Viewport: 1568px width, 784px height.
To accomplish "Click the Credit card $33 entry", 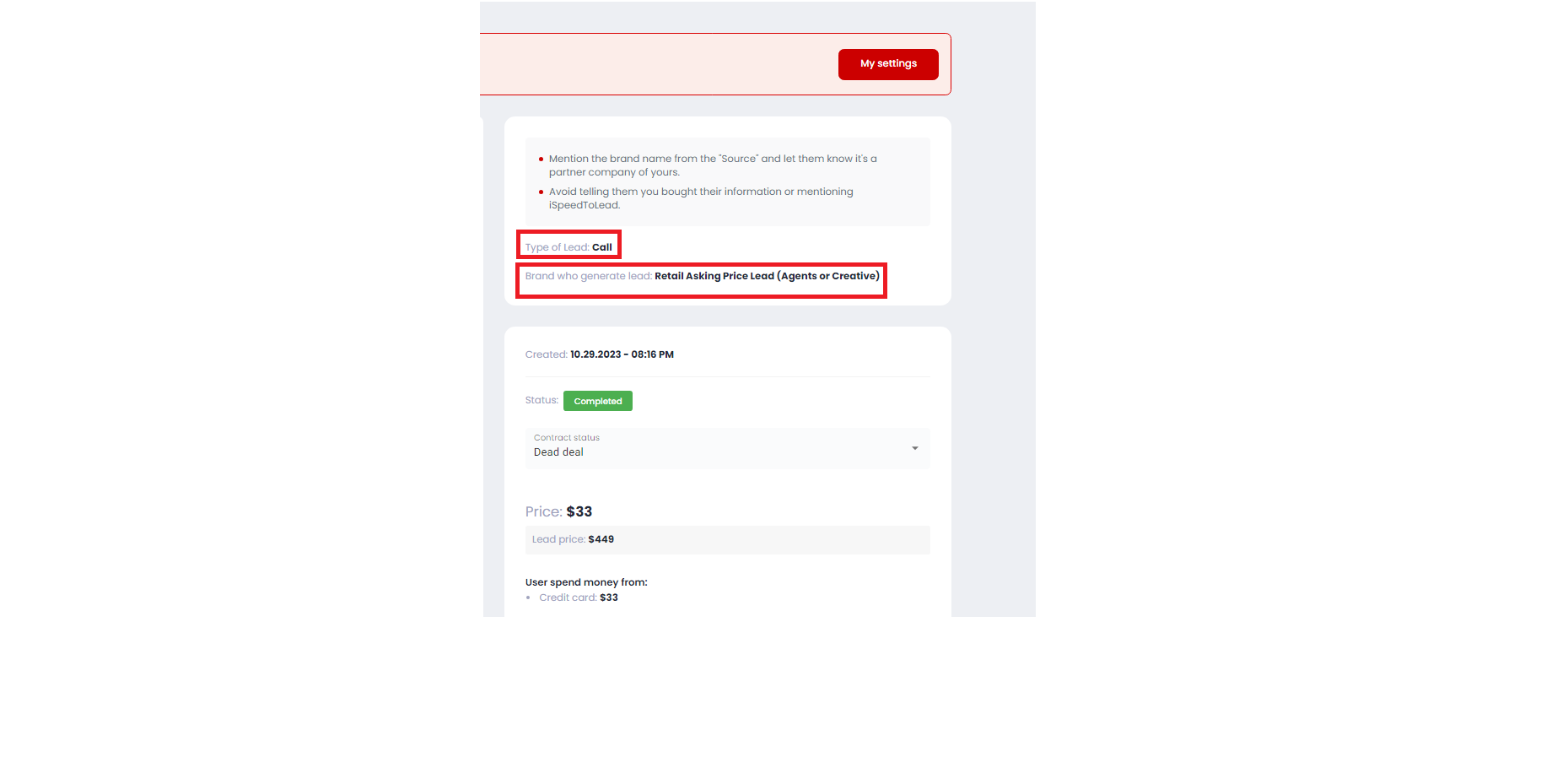I will point(579,597).
